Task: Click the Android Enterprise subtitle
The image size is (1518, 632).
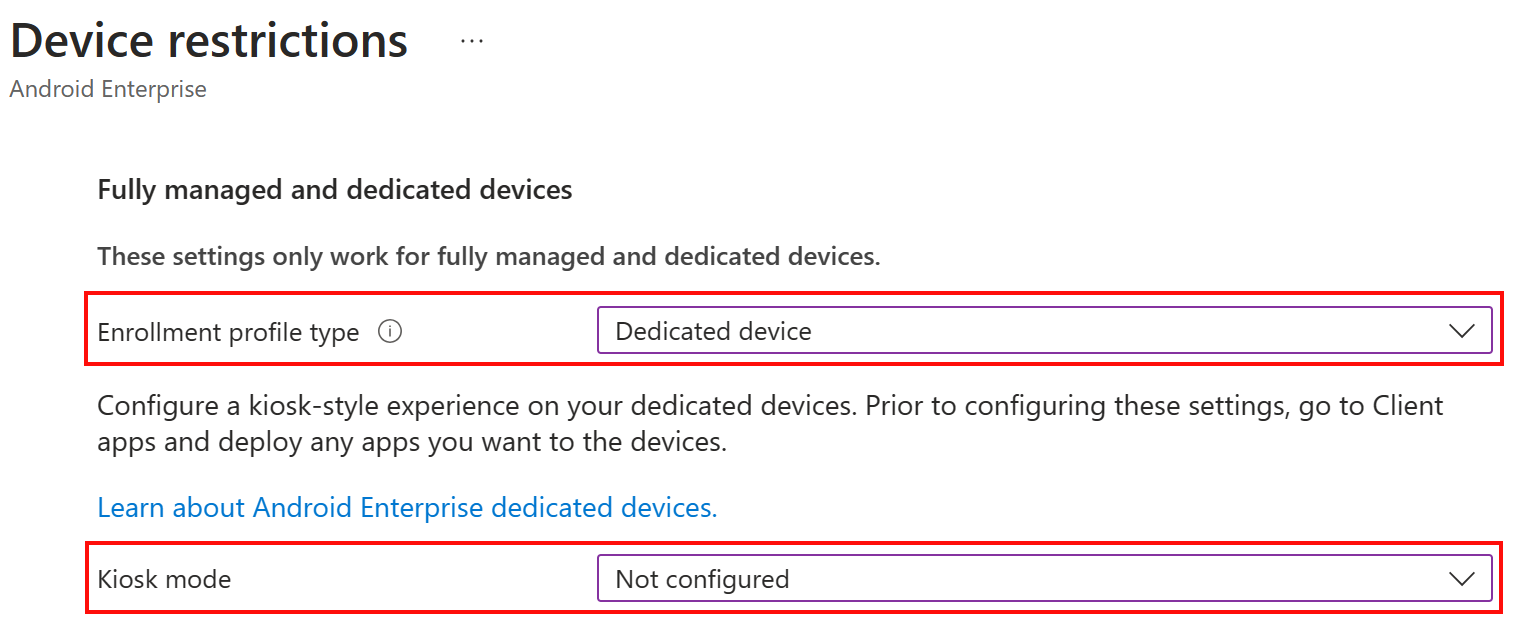Action: 108,89
